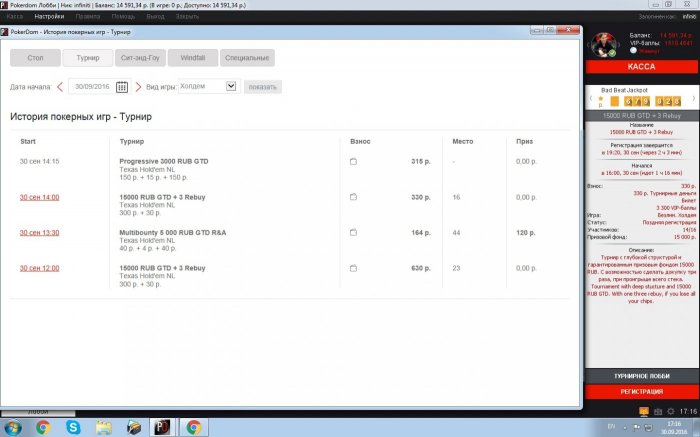Open hand history icon for Multibounty 5 000 RUB
Screen dimensions: 700x437
(x=353, y=233)
